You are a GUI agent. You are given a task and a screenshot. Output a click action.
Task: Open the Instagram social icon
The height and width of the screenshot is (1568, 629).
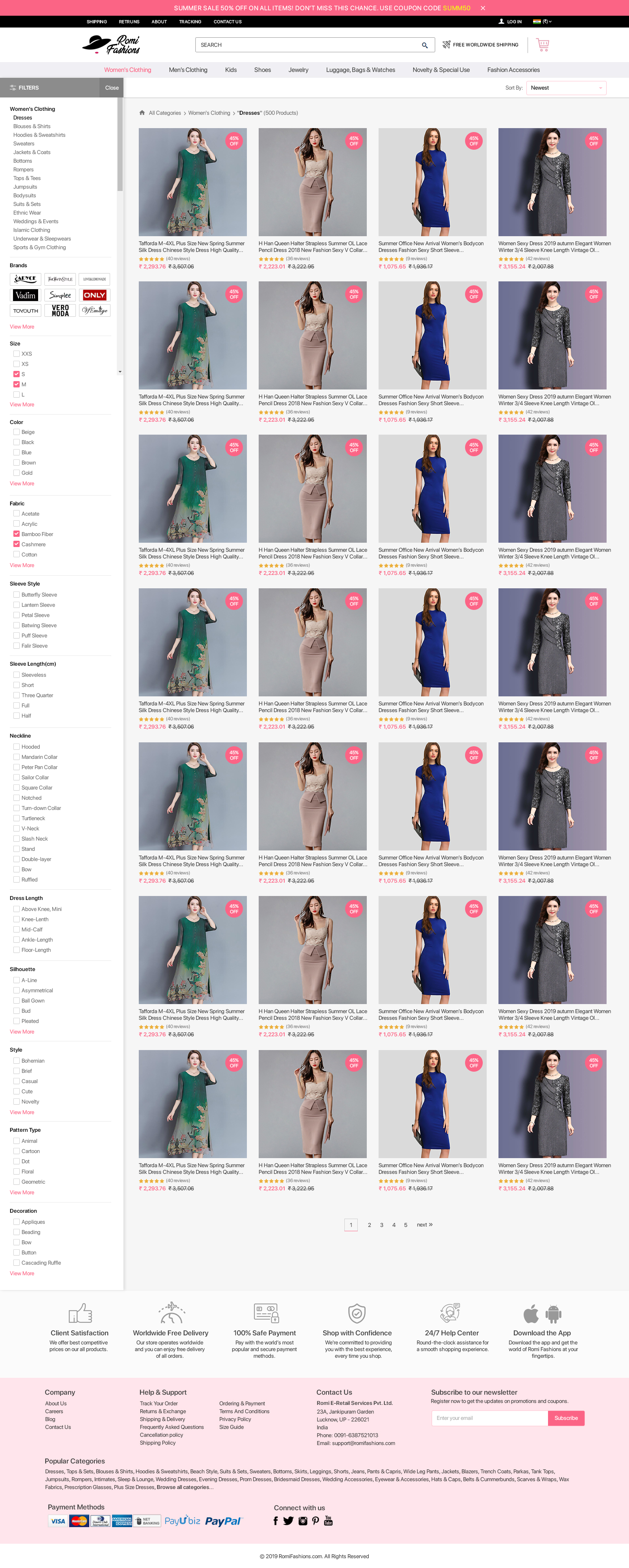coord(303,1520)
